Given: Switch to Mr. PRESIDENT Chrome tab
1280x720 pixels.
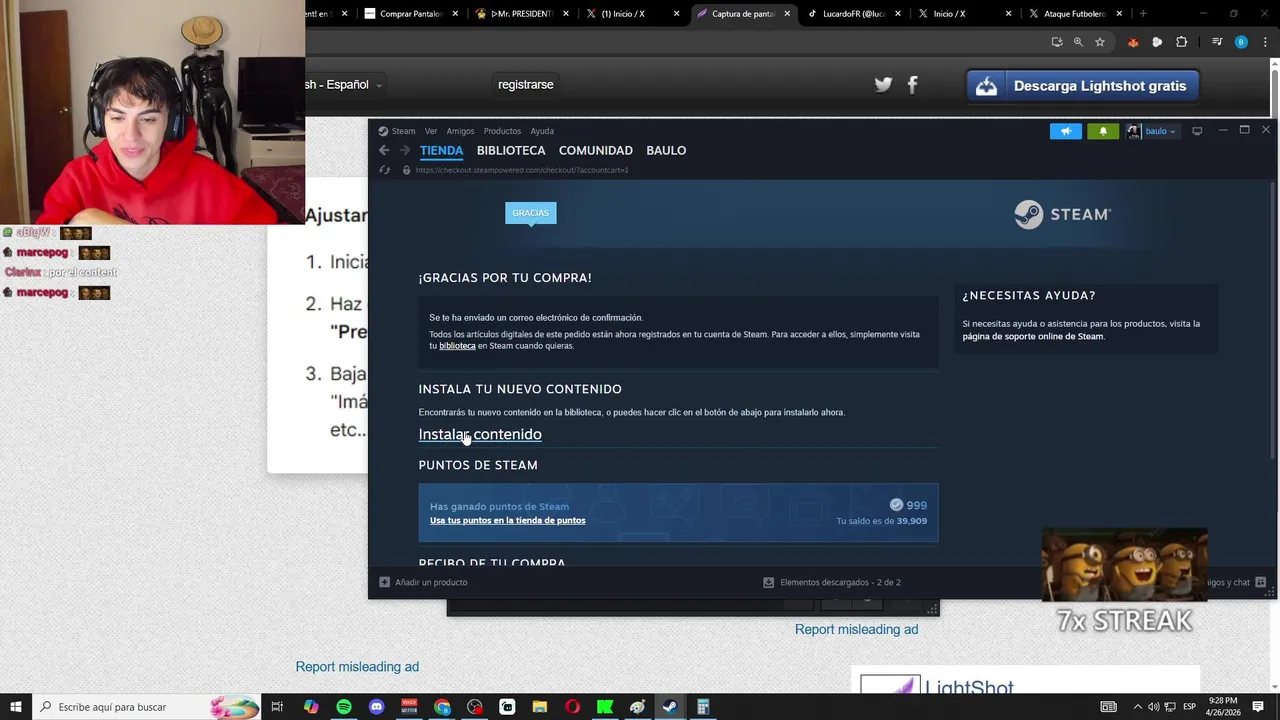Looking at the screenshot, I should [x=522, y=14].
